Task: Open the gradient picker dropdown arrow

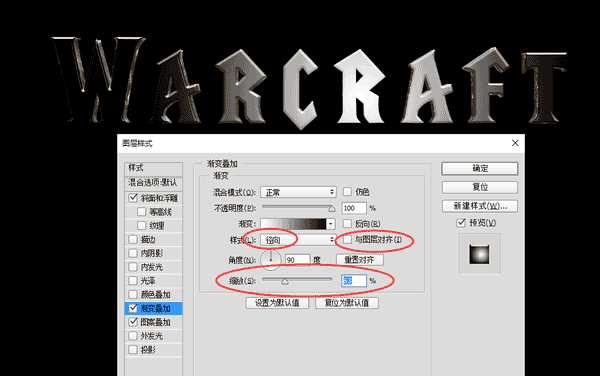Action: point(331,224)
